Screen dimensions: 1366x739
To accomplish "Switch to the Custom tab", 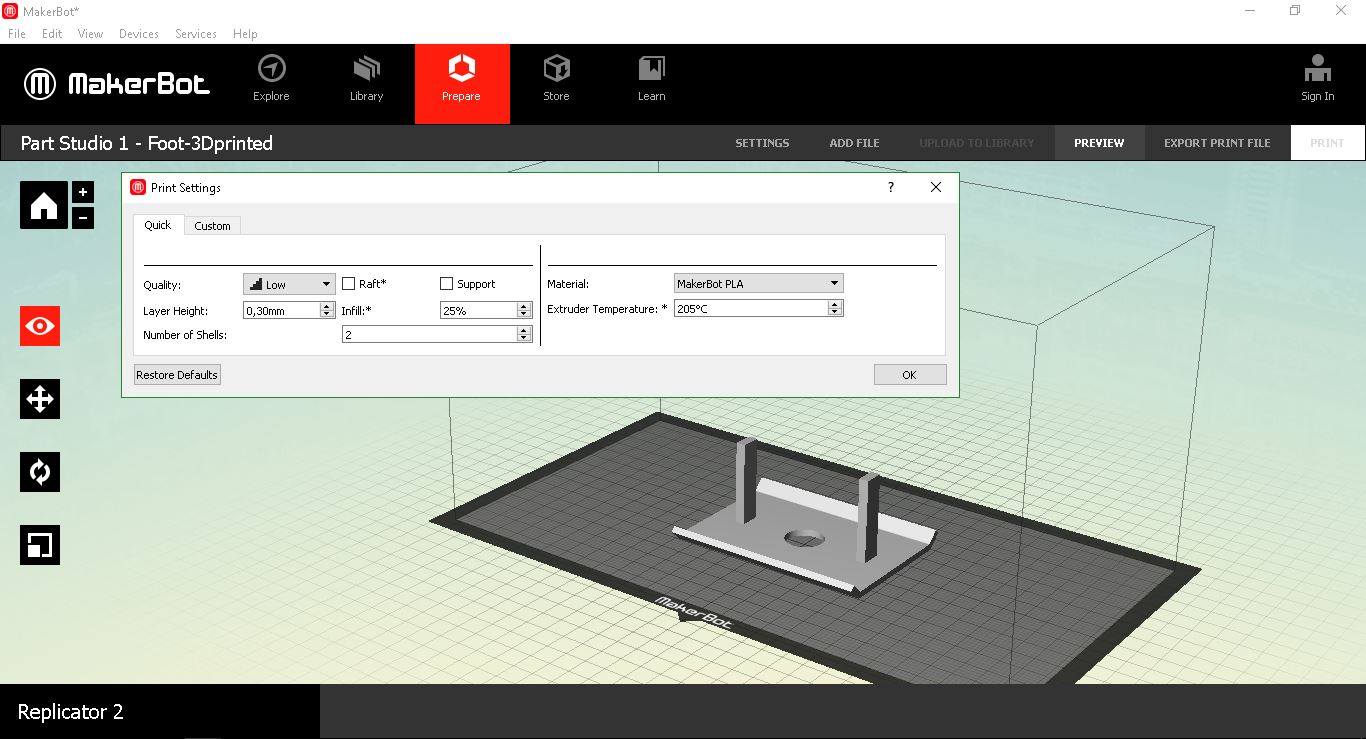I will 212,226.
